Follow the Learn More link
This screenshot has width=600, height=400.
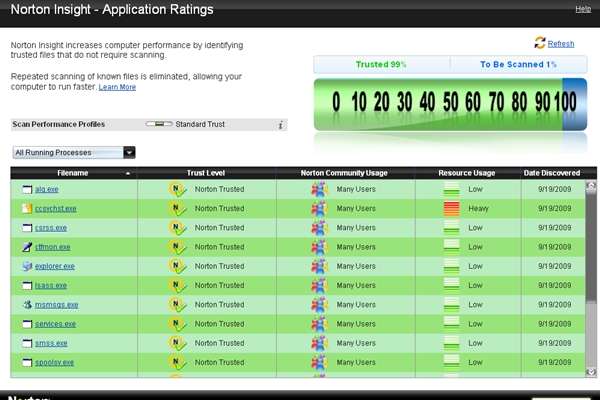[x=117, y=87]
